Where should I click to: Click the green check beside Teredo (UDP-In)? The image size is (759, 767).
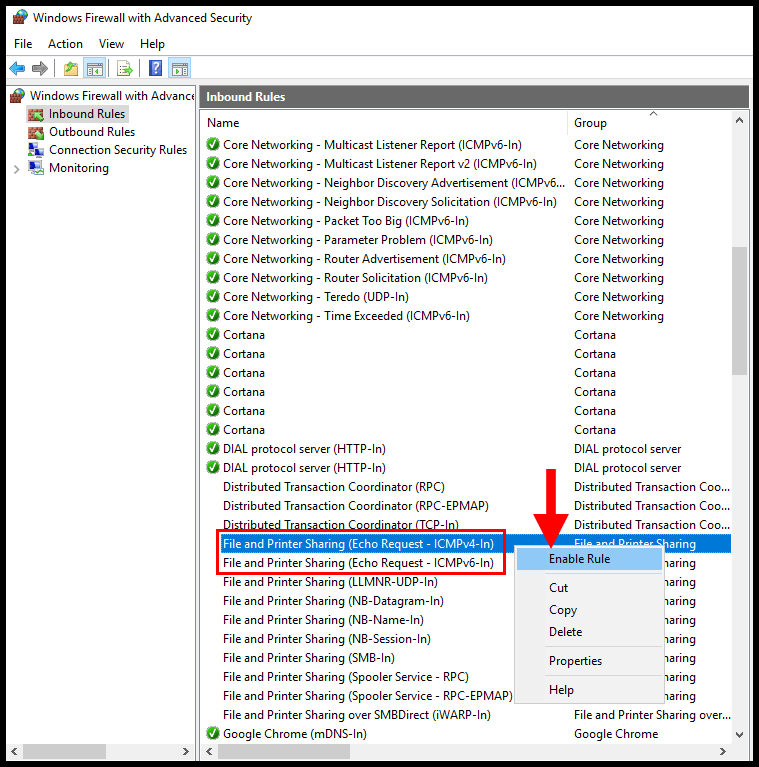pyautogui.click(x=213, y=296)
